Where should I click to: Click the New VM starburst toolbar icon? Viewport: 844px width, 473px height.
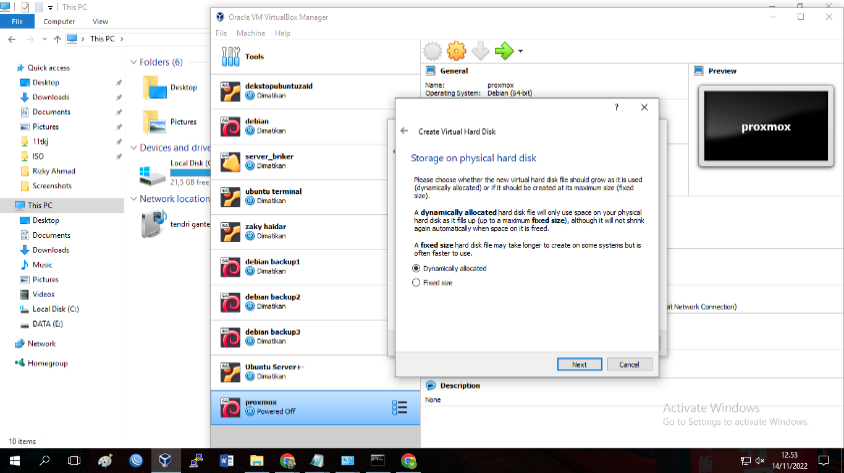[x=432, y=51]
